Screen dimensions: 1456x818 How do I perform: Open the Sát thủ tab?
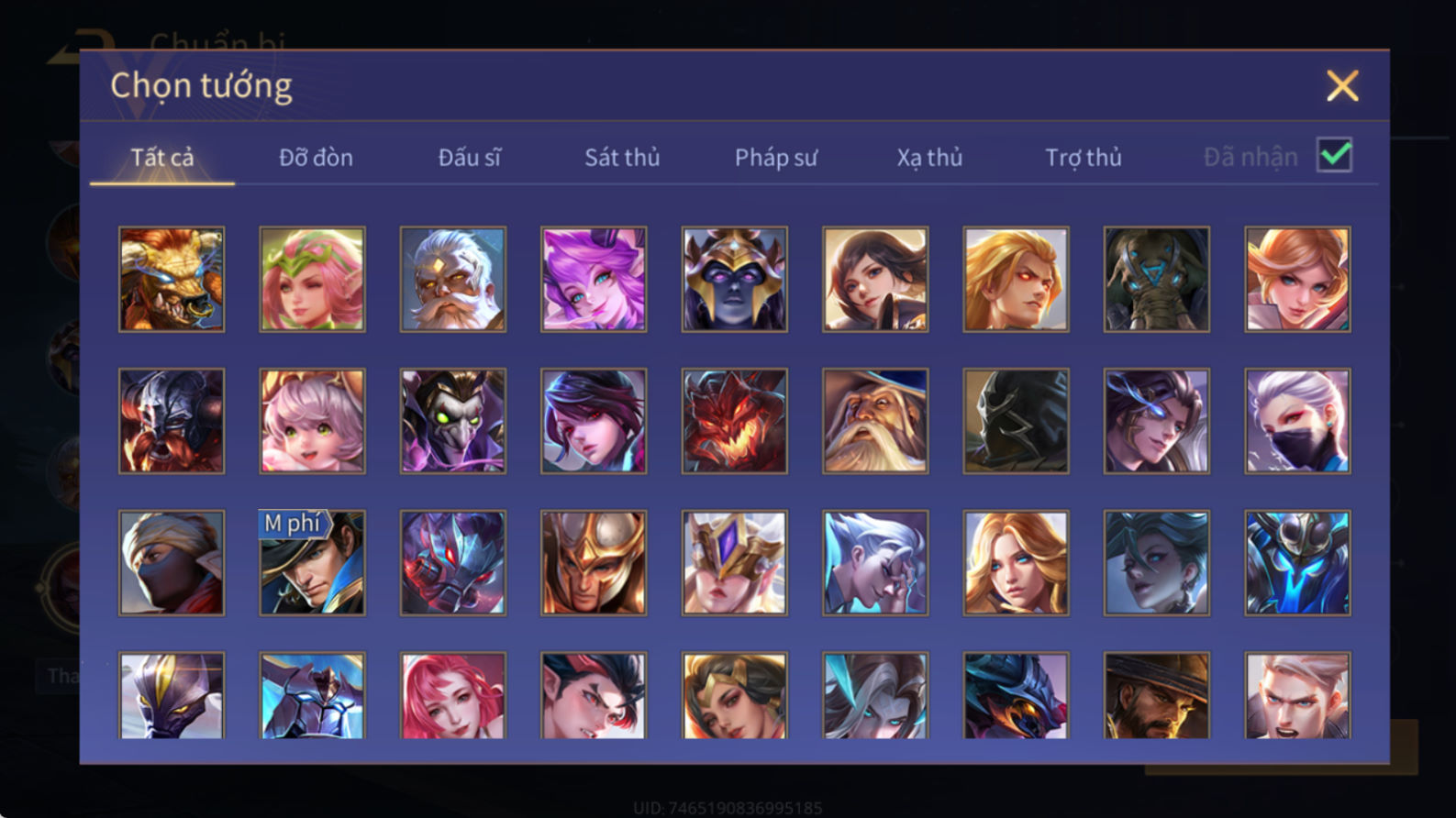pyautogui.click(x=622, y=158)
